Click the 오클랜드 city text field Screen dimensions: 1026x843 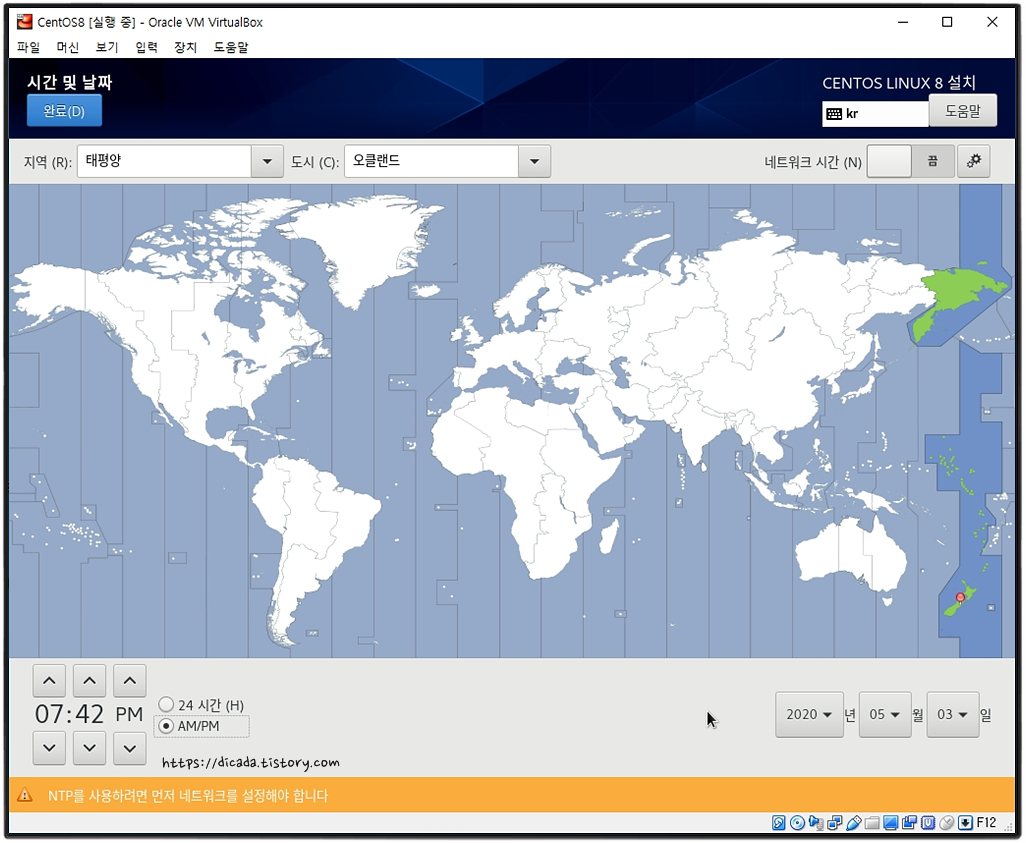[431, 161]
